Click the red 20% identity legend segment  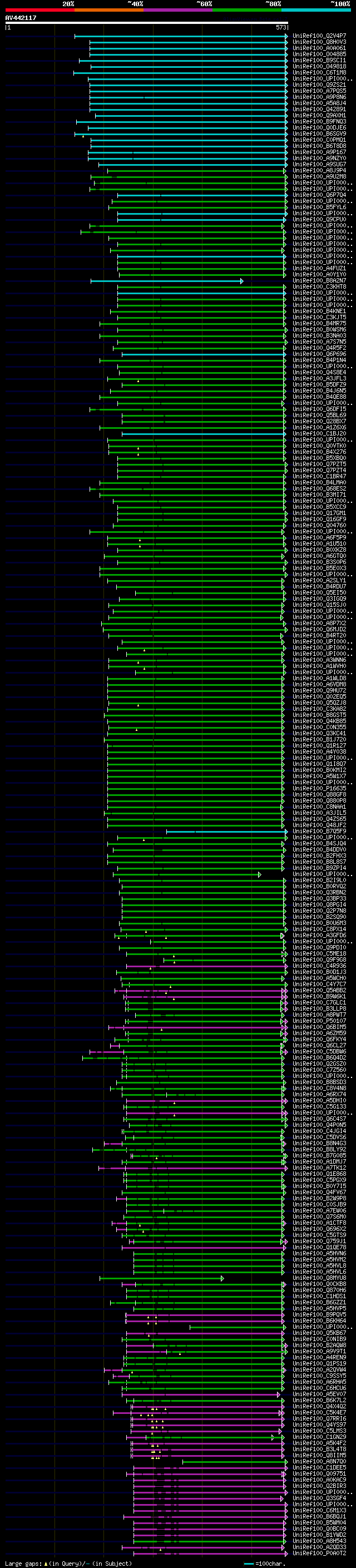pos(39,10)
